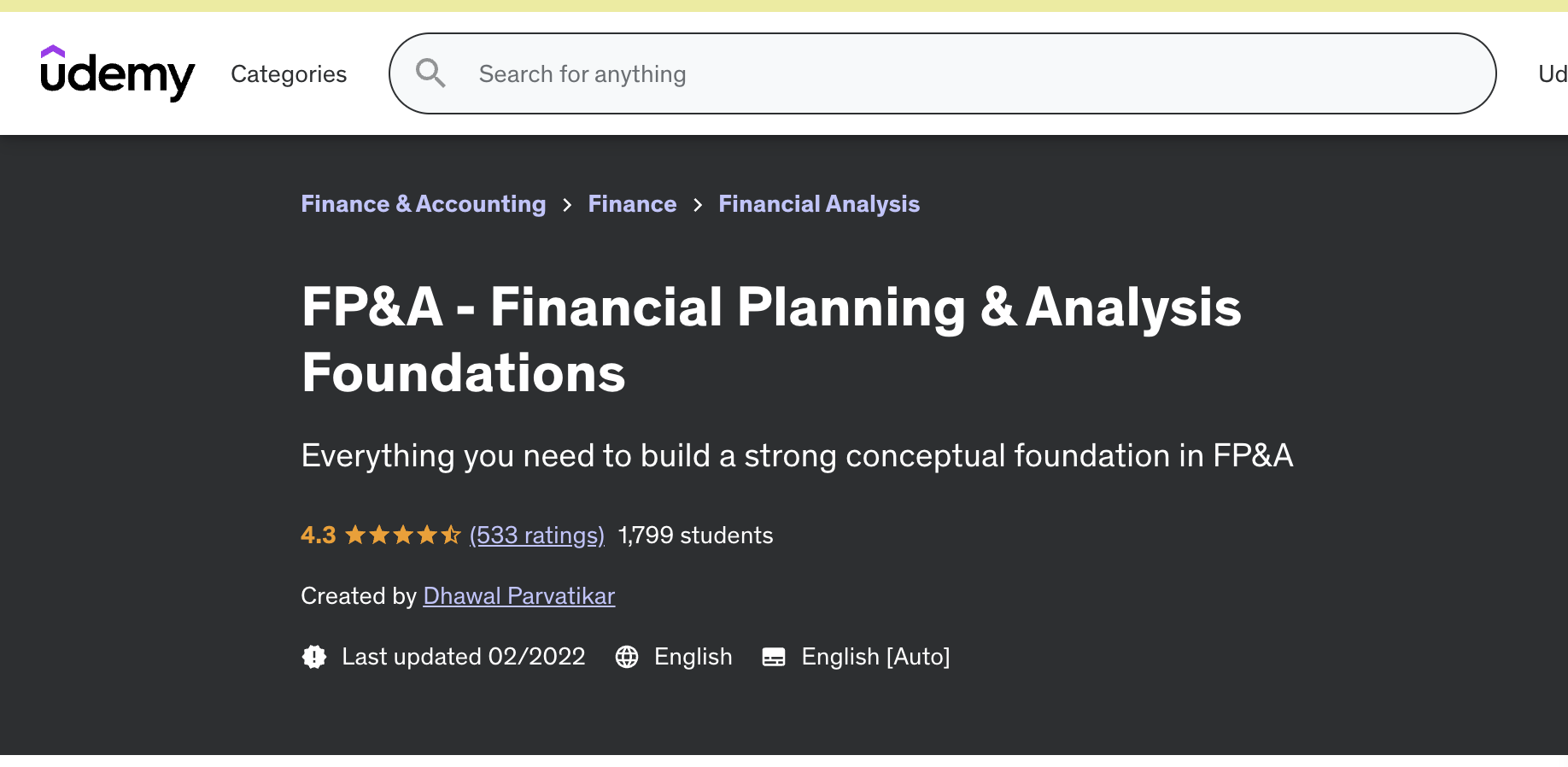
Task: Open the Finance breadcrumb link
Action: point(632,204)
